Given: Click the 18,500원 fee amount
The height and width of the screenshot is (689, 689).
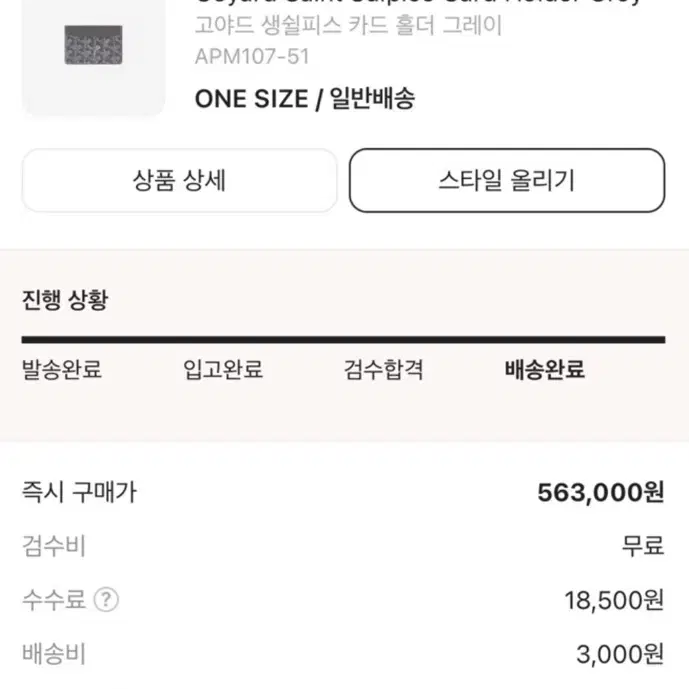Looking at the screenshot, I should [x=614, y=600].
